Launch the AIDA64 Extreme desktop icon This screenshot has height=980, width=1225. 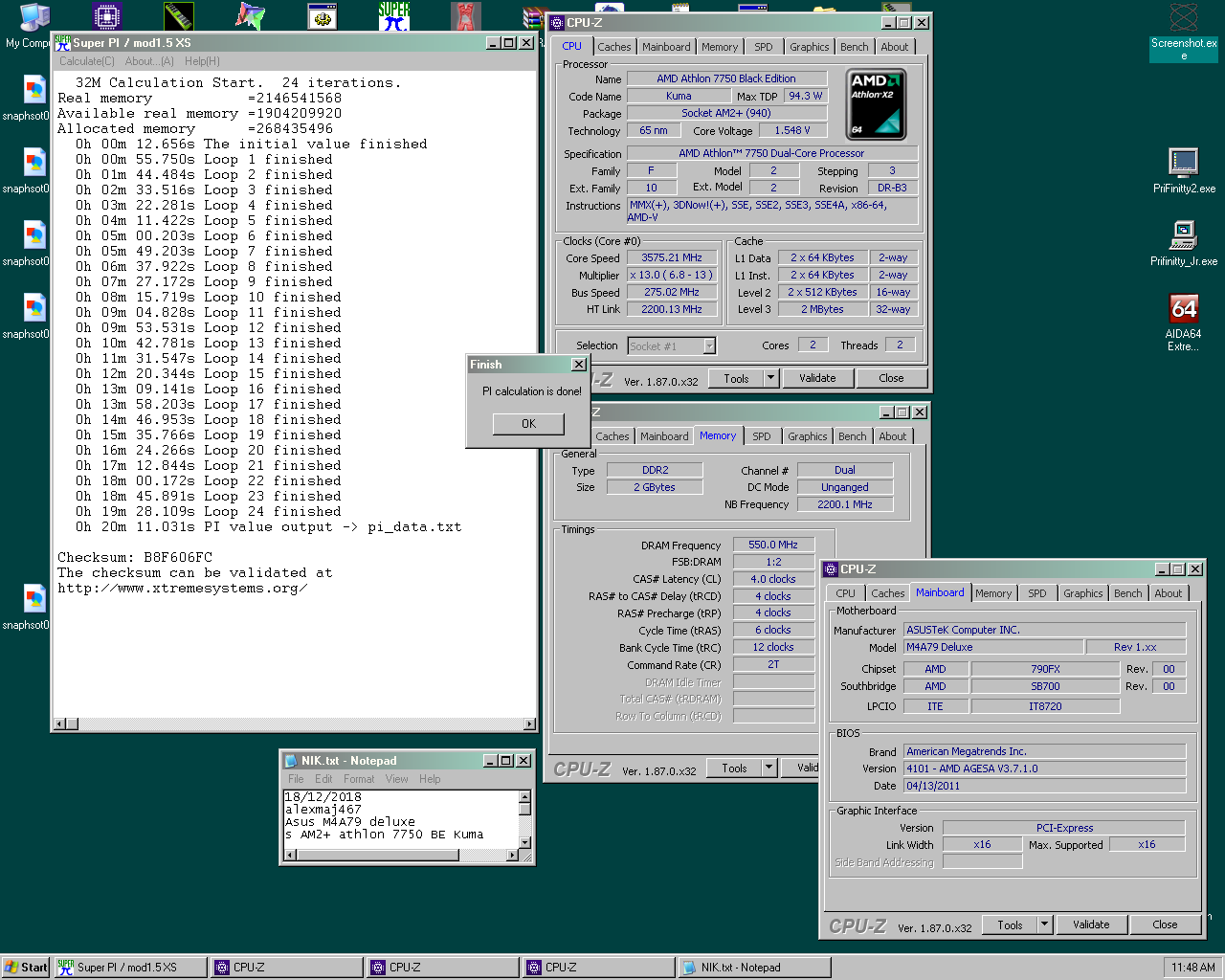click(x=1184, y=323)
